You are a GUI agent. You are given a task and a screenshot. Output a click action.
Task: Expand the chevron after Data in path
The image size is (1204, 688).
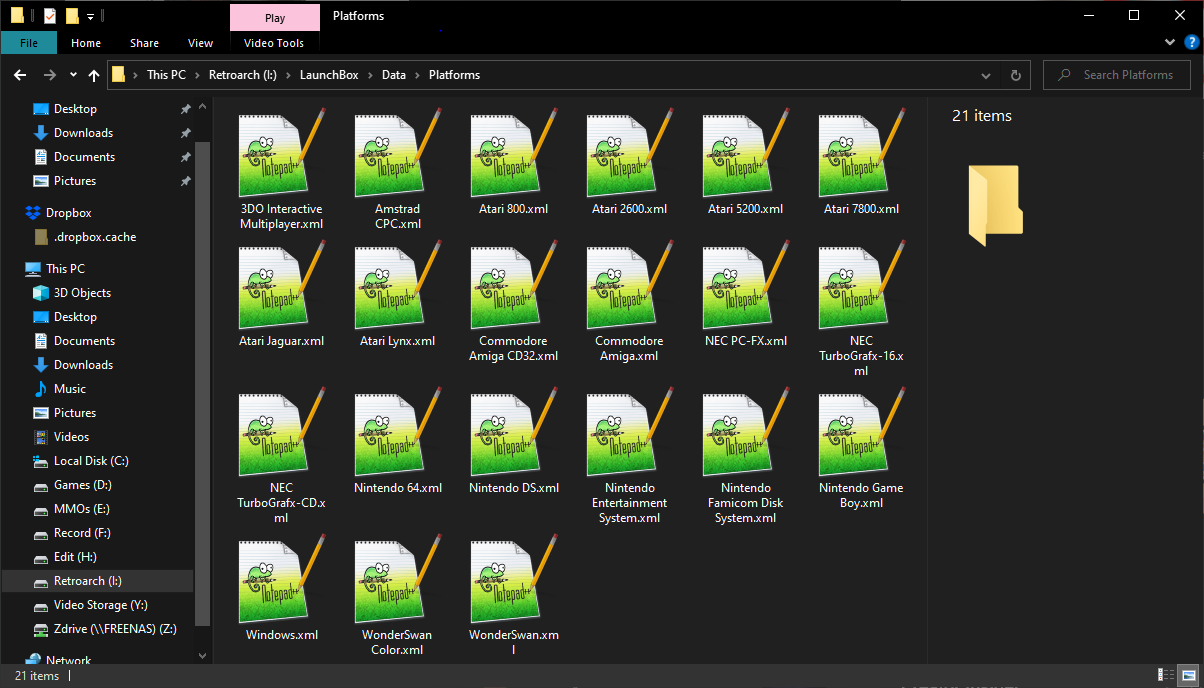click(x=418, y=75)
